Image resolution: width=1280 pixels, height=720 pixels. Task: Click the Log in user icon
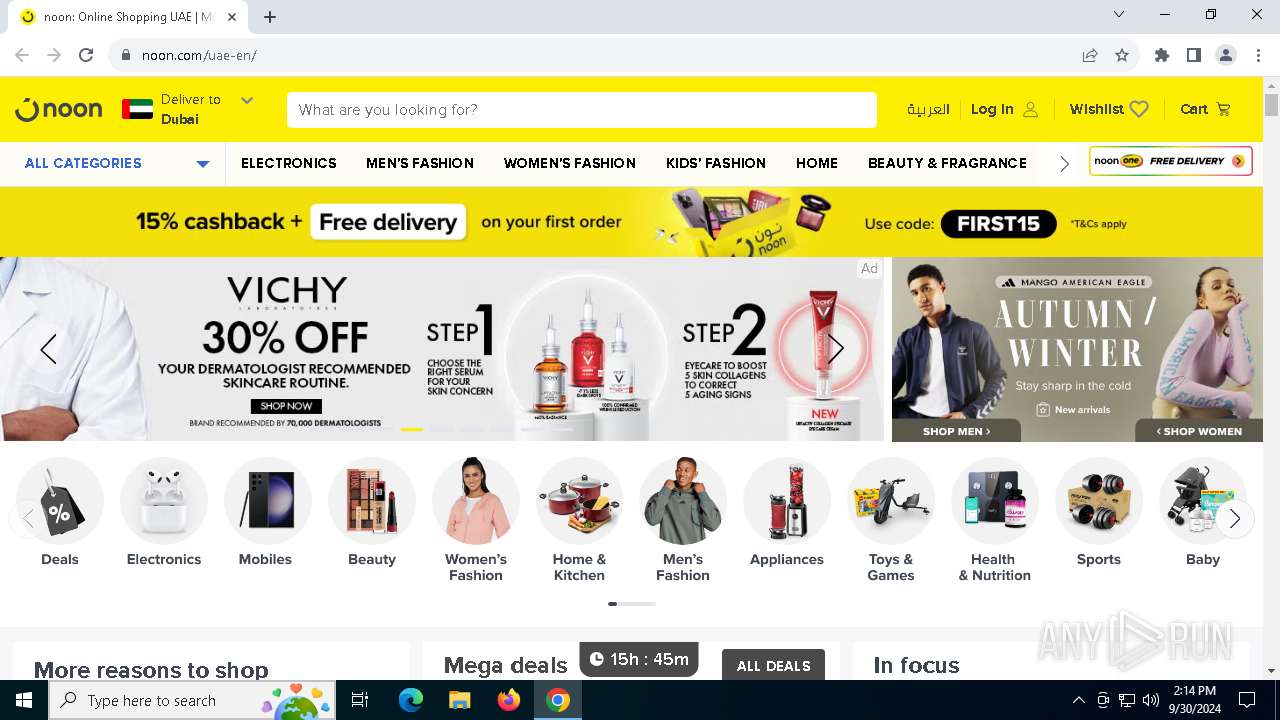(x=1031, y=109)
